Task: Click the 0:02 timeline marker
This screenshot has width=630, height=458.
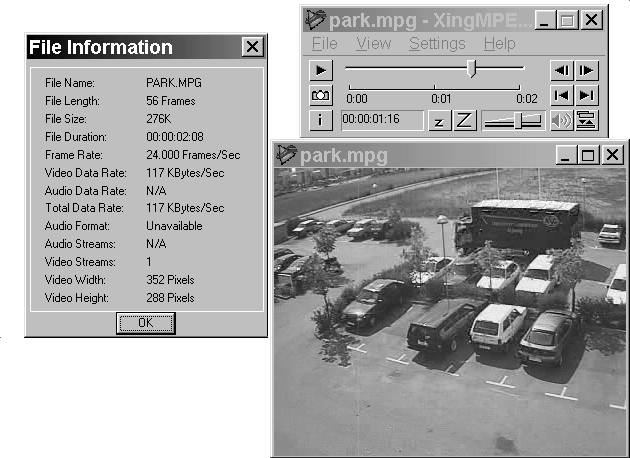Action: pyautogui.click(x=527, y=98)
